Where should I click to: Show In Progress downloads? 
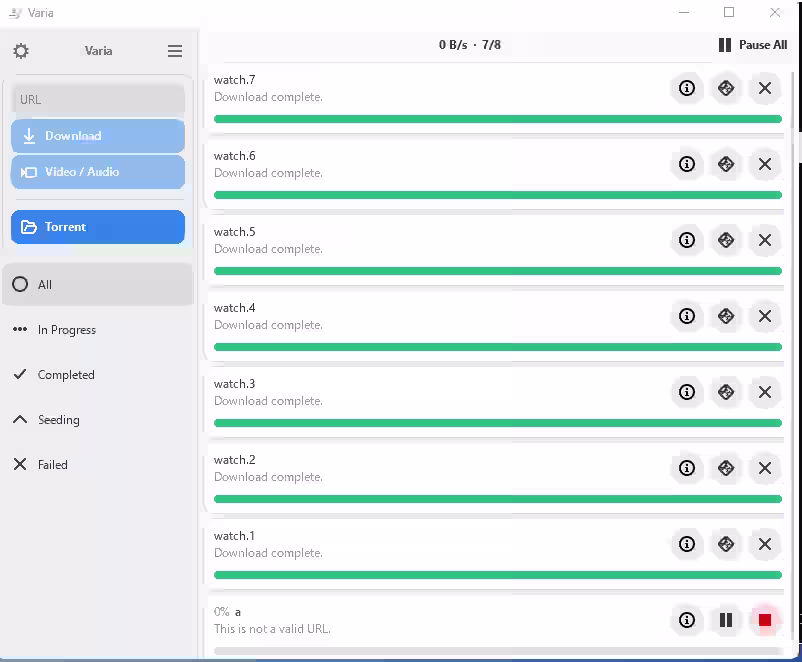pos(98,330)
